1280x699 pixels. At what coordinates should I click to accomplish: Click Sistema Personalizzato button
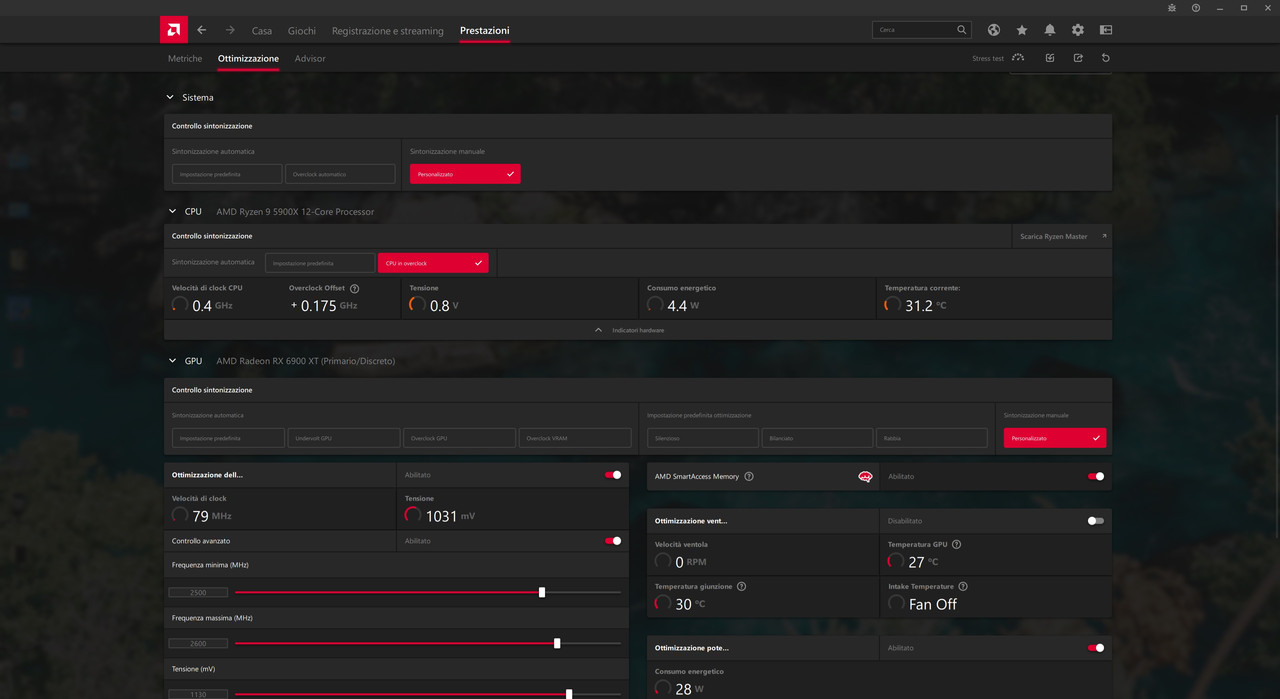pos(465,174)
